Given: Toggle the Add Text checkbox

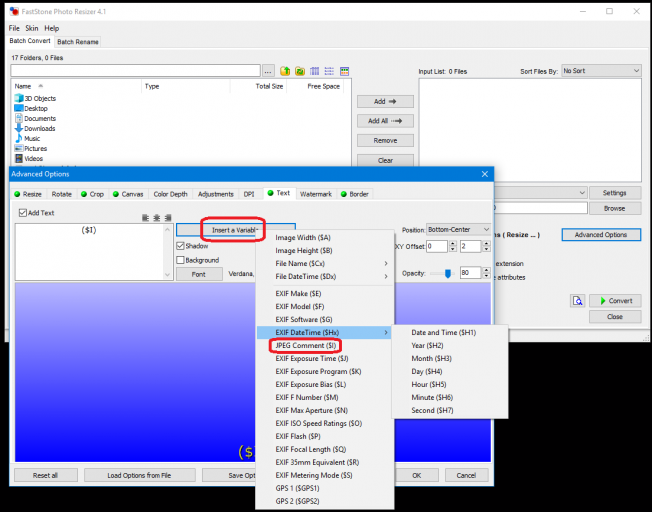Looking at the screenshot, I should pyautogui.click(x=23, y=213).
